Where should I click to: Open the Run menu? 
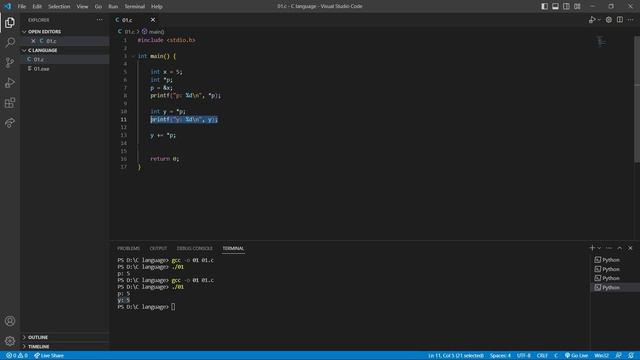click(x=113, y=6)
